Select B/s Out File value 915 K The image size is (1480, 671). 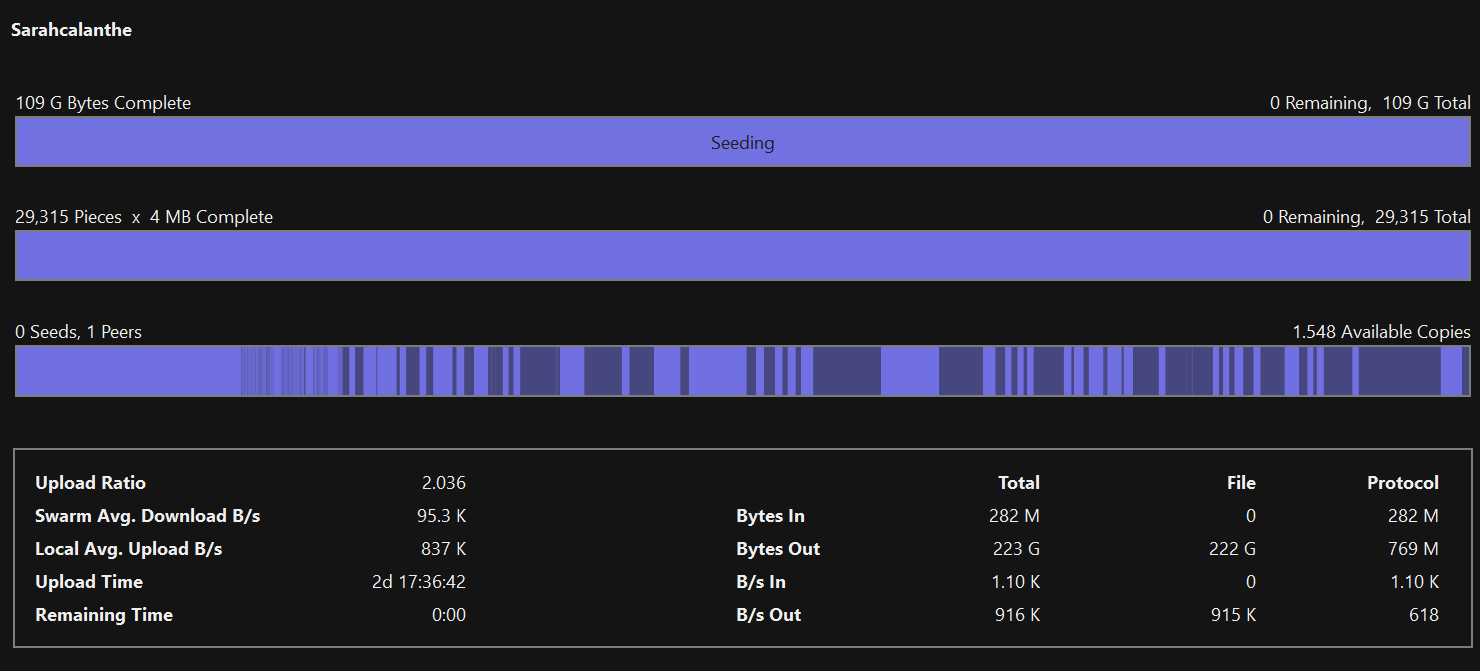pyautogui.click(x=1234, y=615)
